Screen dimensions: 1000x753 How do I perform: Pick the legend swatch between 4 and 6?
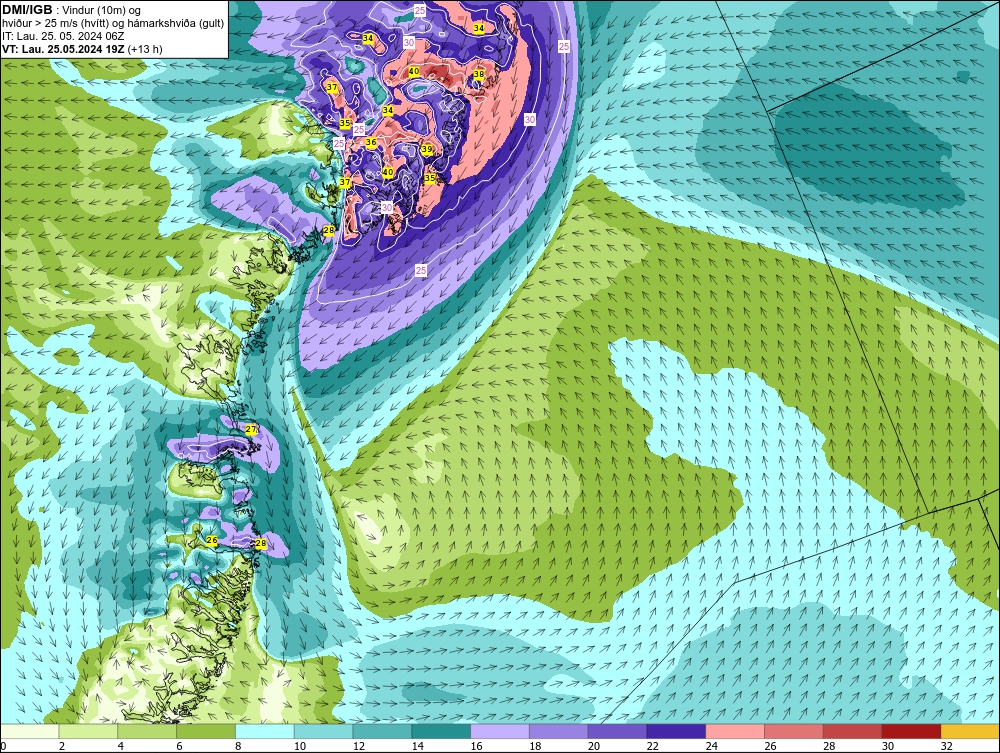click(x=147, y=731)
